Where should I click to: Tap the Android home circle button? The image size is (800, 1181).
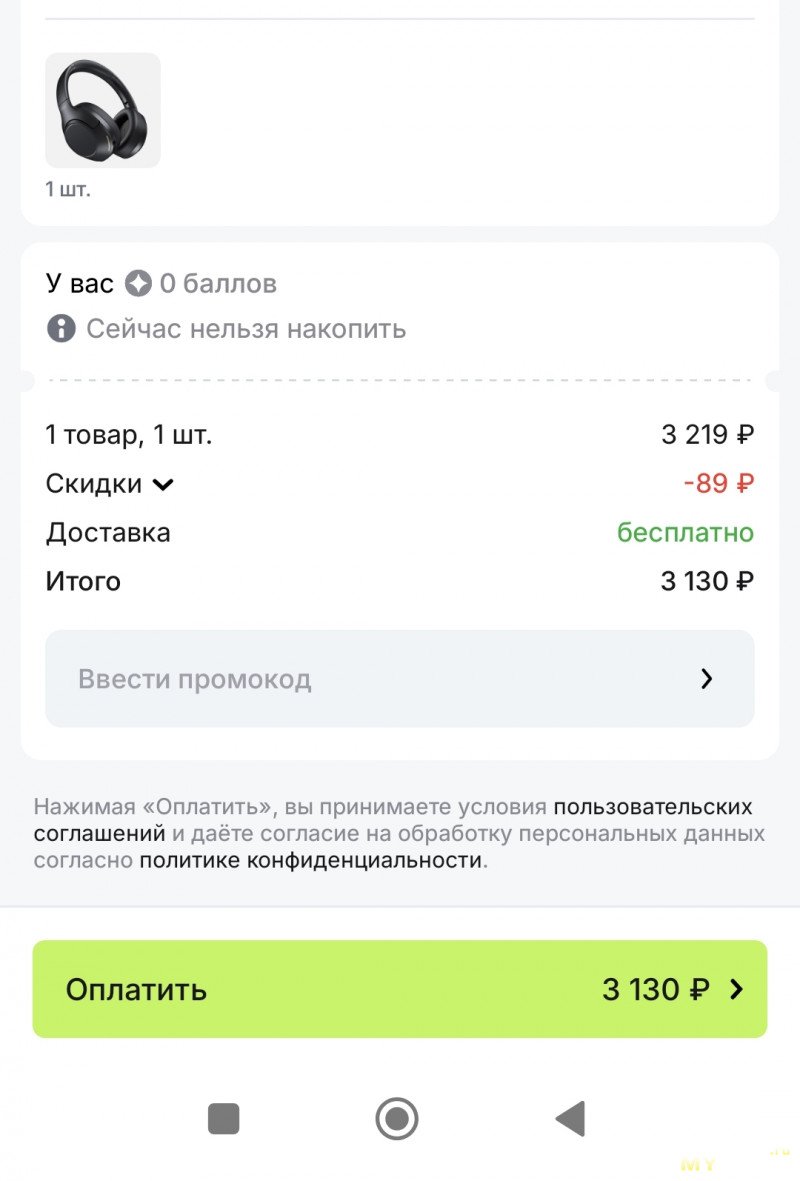pos(397,1118)
